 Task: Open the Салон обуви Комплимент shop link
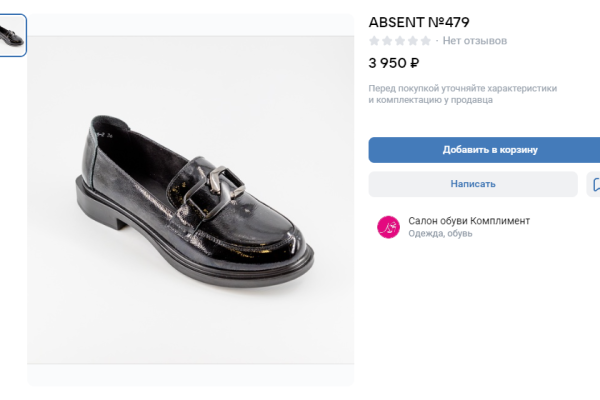click(469, 220)
